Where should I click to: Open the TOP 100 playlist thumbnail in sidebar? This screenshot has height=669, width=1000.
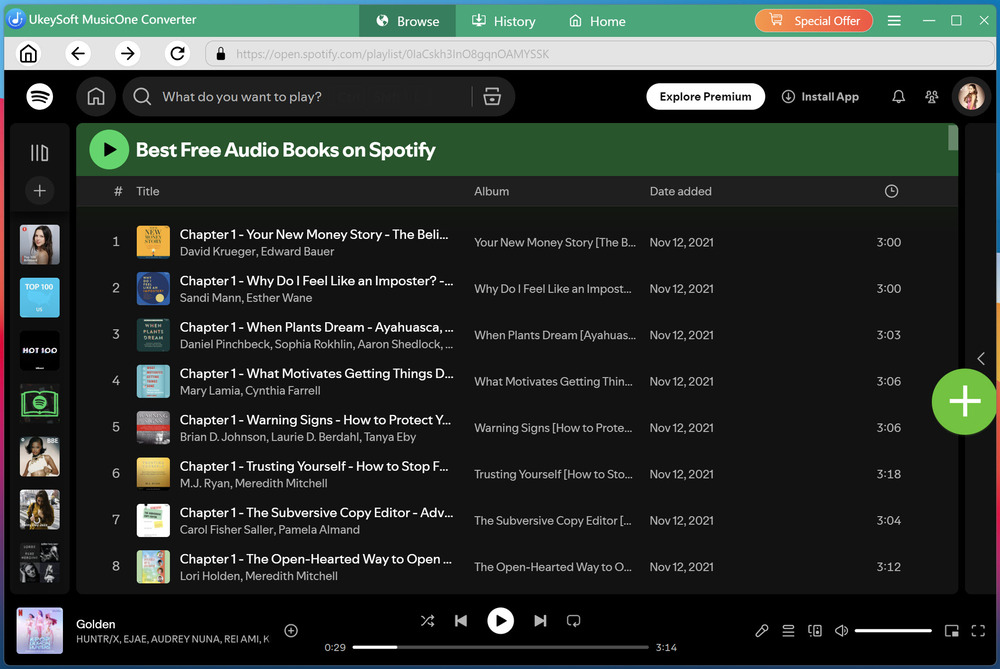click(x=40, y=297)
